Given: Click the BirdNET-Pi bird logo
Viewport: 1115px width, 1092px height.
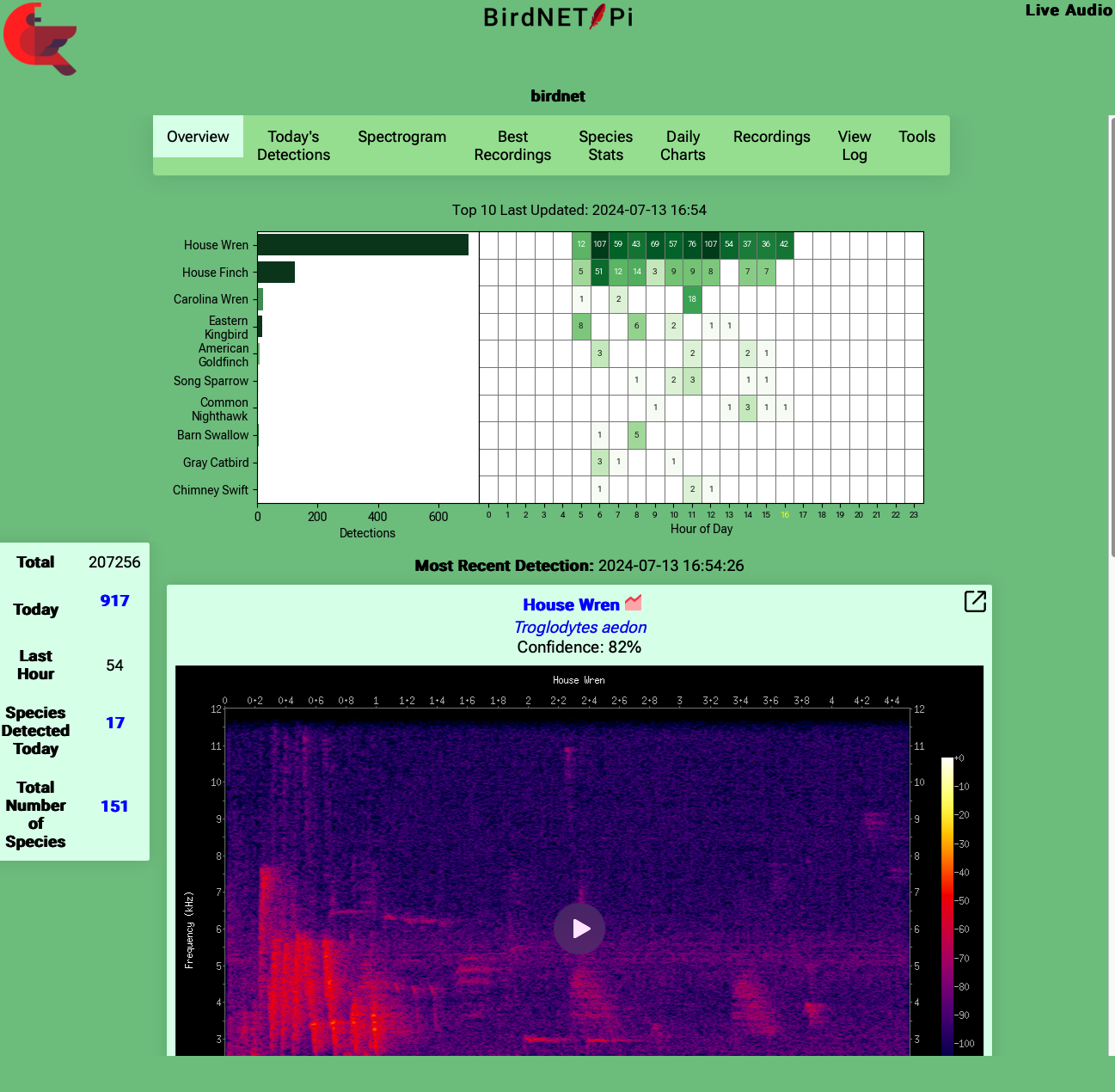Looking at the screenshot, I should coord(40,39).
